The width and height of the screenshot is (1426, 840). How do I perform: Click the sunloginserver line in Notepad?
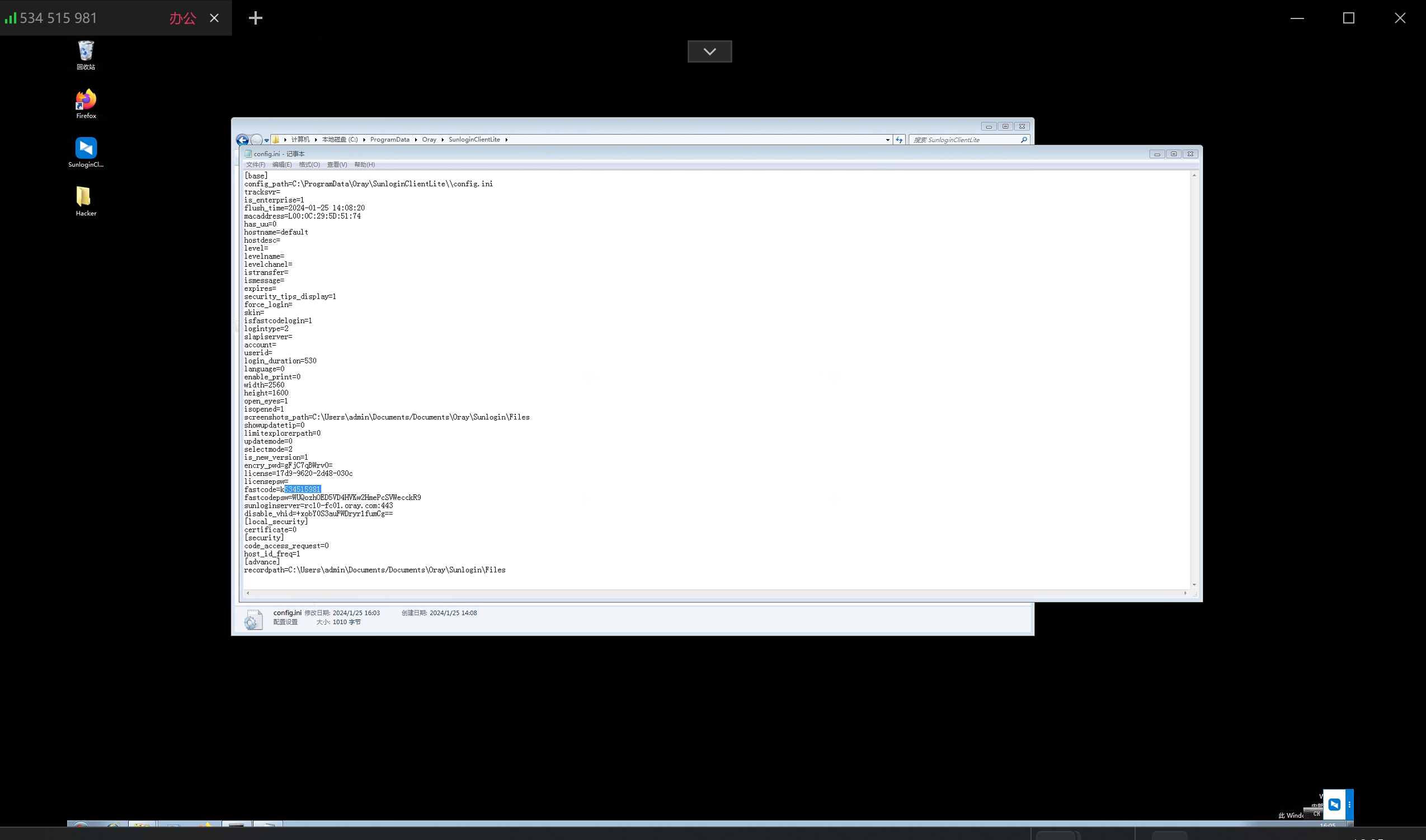(318, 506)
